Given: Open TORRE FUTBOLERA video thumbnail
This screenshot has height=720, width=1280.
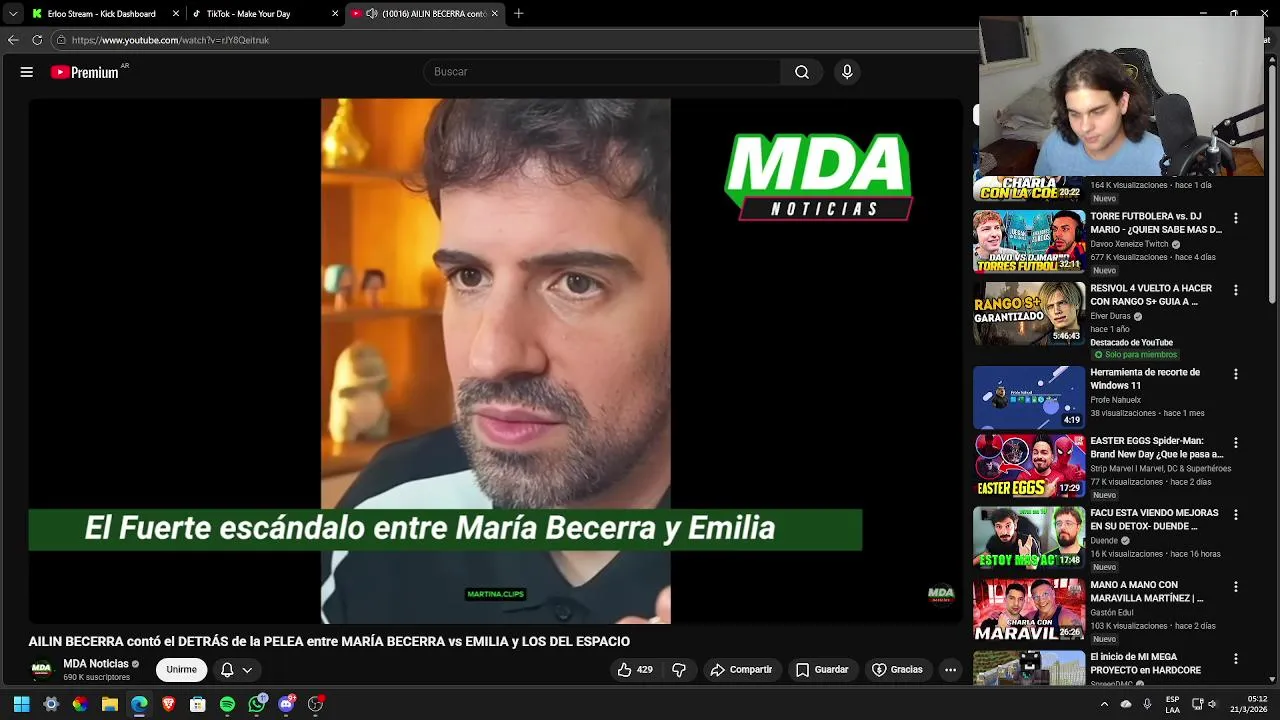Looking at the screenshot, I should pos(1029,241).
